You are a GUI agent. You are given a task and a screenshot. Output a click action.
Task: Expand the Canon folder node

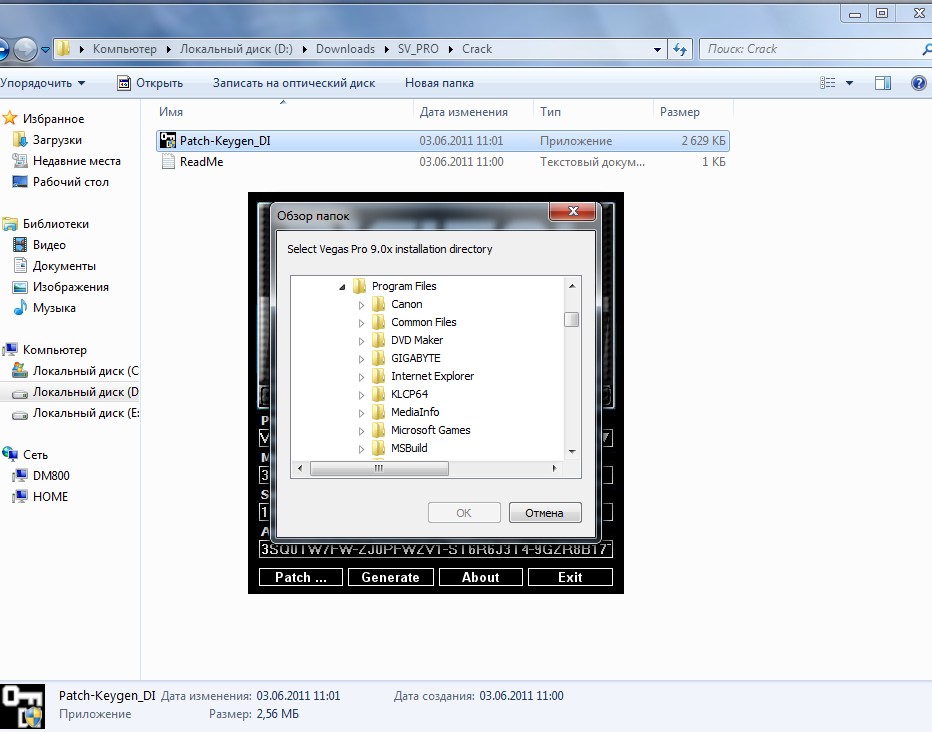click(361, 305)
